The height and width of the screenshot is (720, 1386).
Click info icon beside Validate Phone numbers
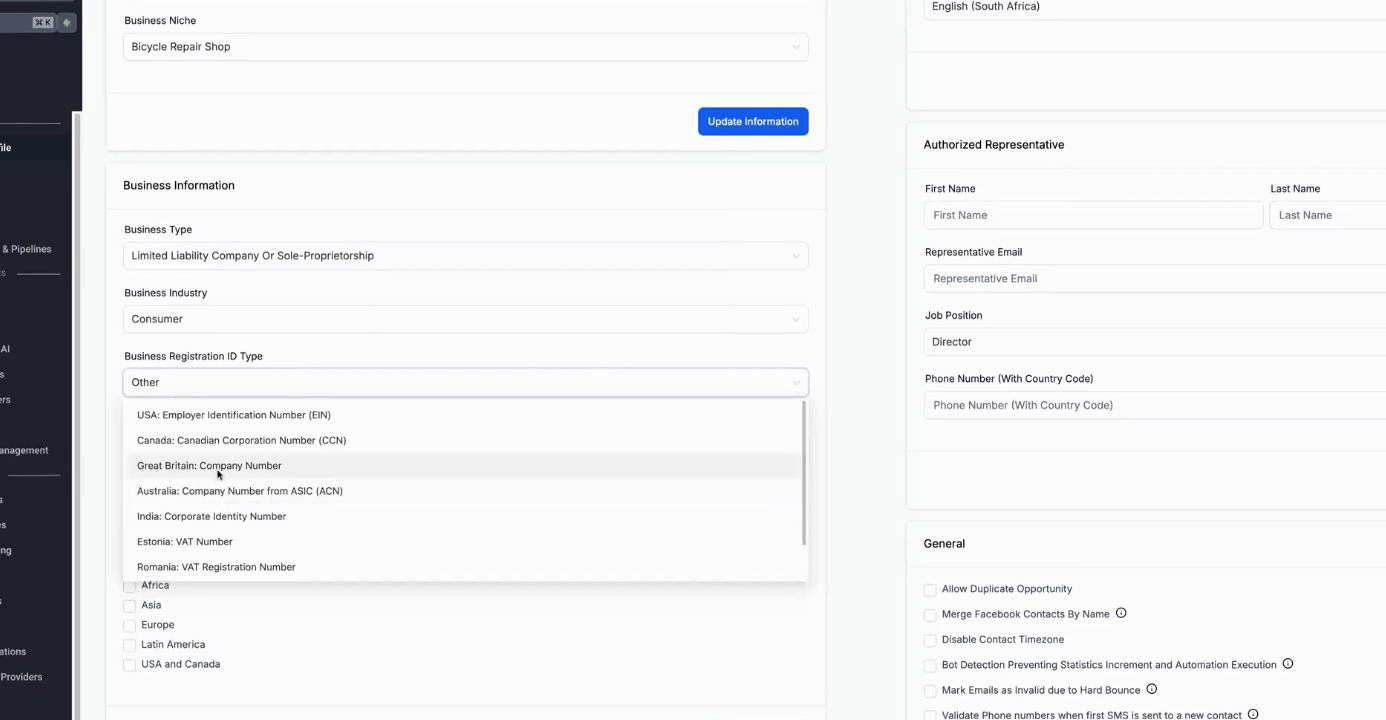coord(1253,714)
